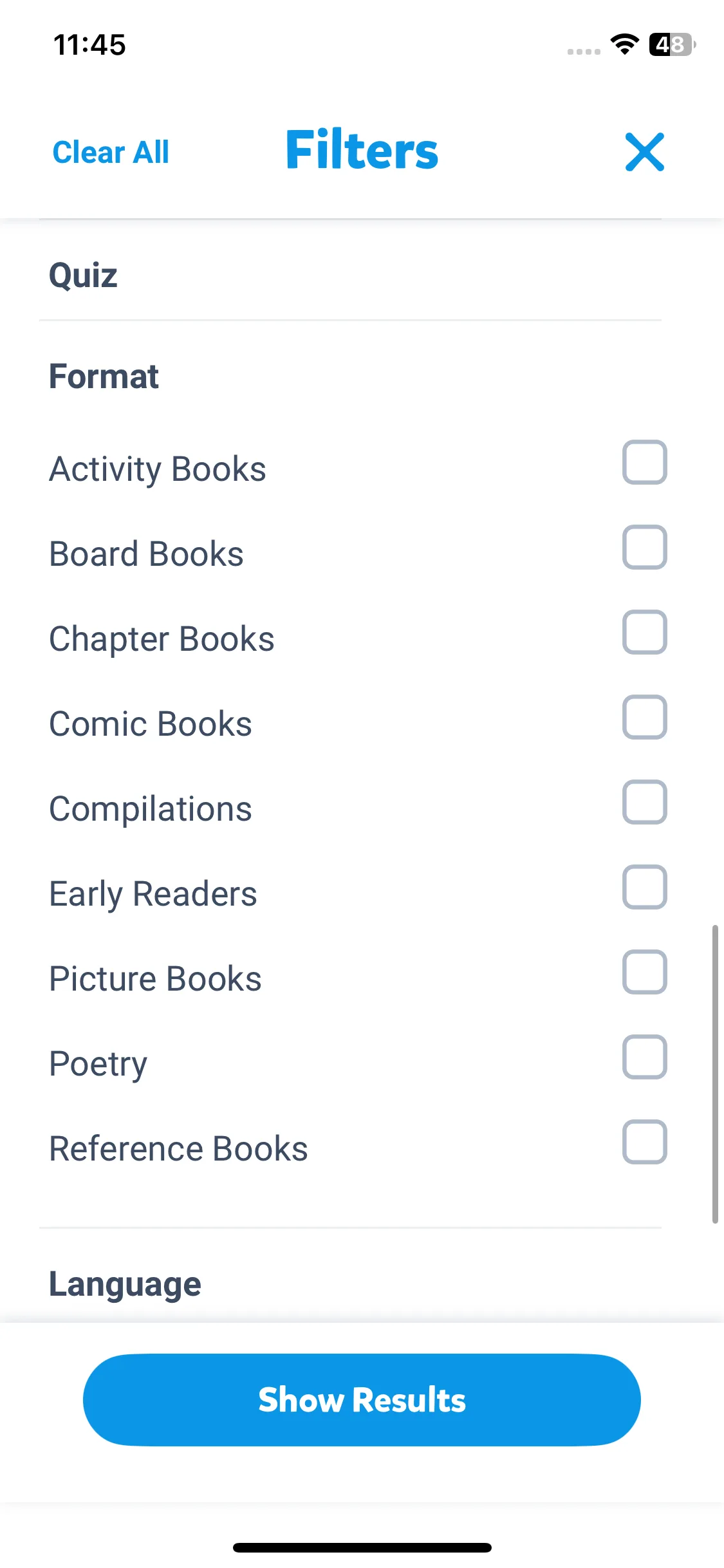Select the Poetry format checkbox
724x1568 pixels.
click(644, 1057)
